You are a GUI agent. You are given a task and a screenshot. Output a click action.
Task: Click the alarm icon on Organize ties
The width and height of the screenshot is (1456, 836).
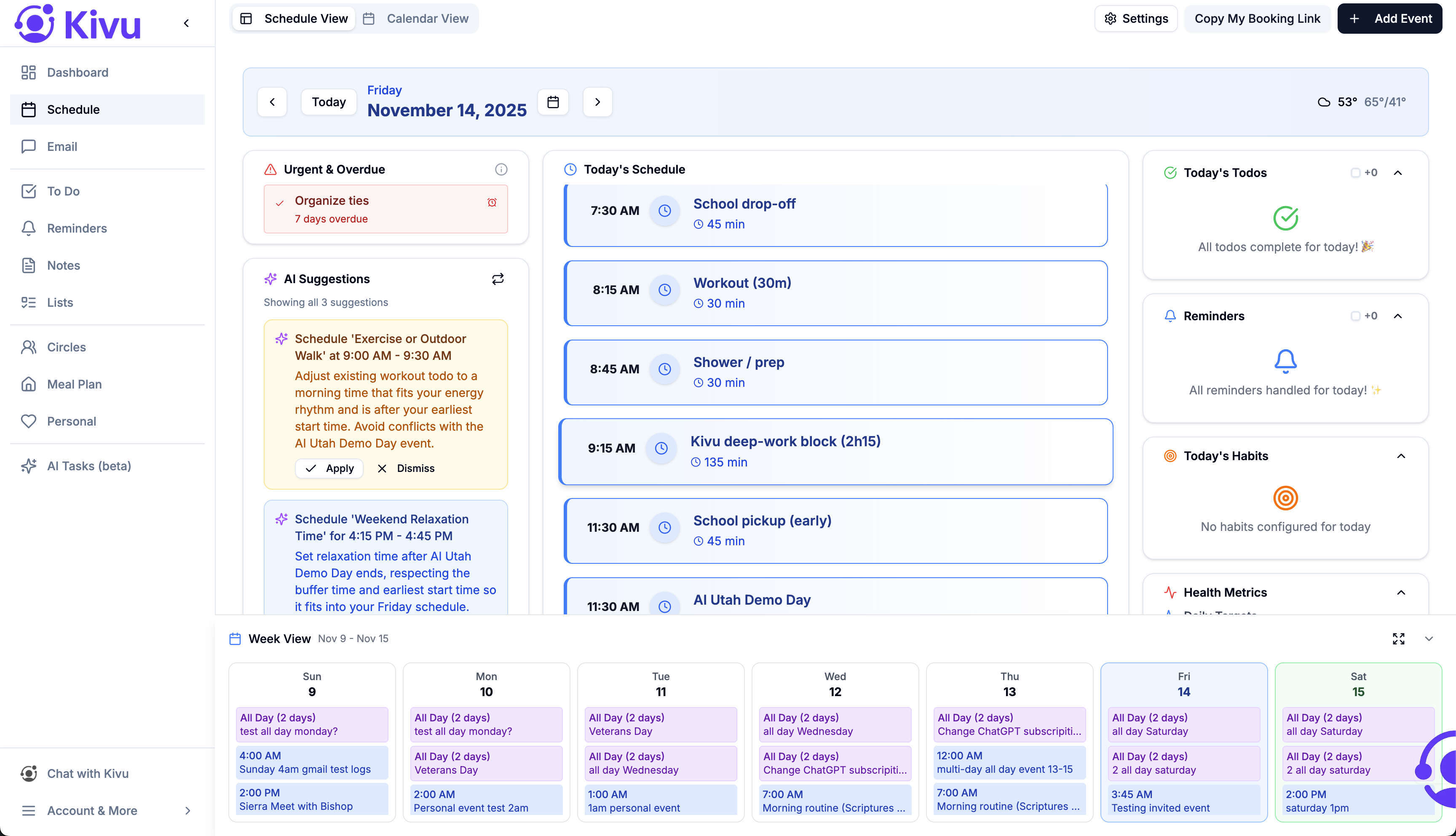pos(492,202)
